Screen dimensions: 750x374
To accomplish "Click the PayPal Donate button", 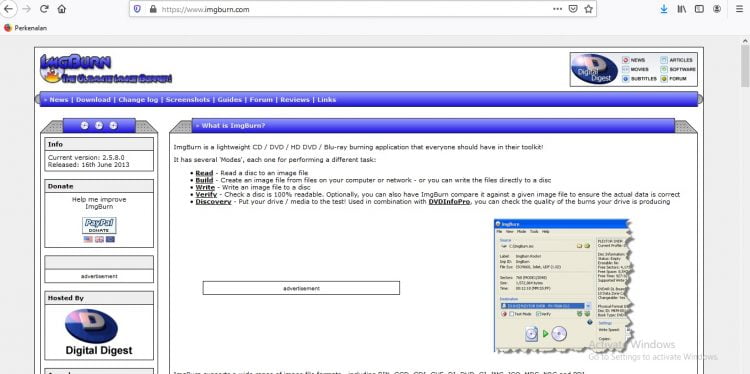I will (x=99, y=225).
